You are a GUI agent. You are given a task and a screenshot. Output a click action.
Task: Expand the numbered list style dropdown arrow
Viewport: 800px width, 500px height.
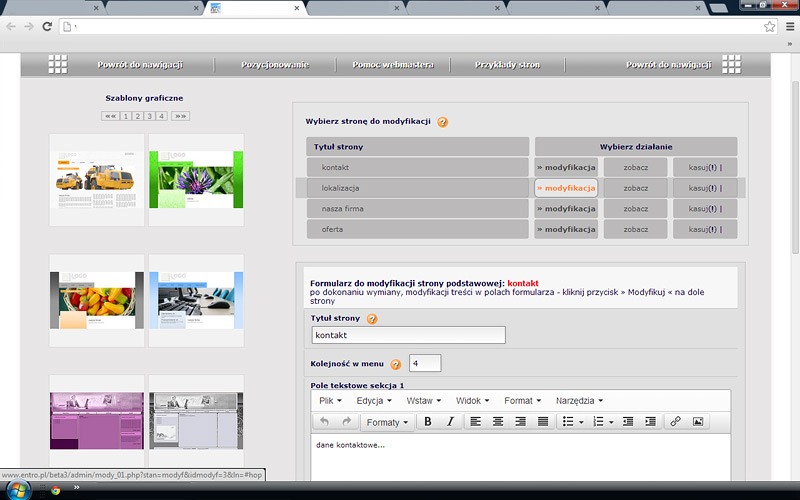click(x=611, y=422)
